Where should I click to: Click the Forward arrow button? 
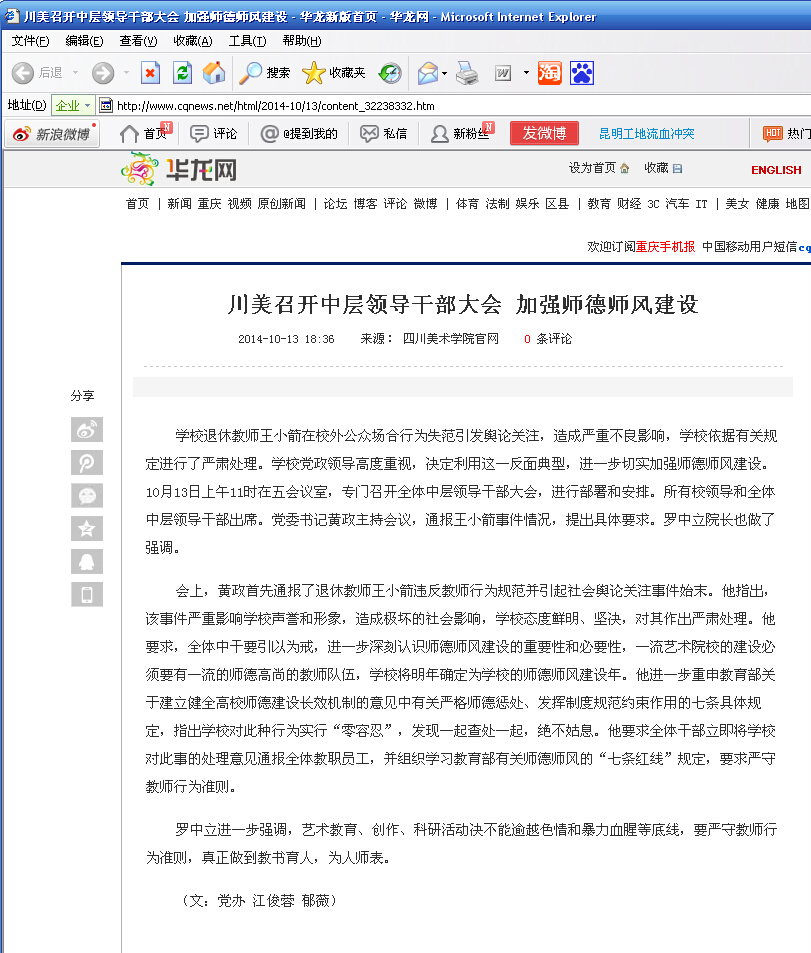(x=103, y=73)
